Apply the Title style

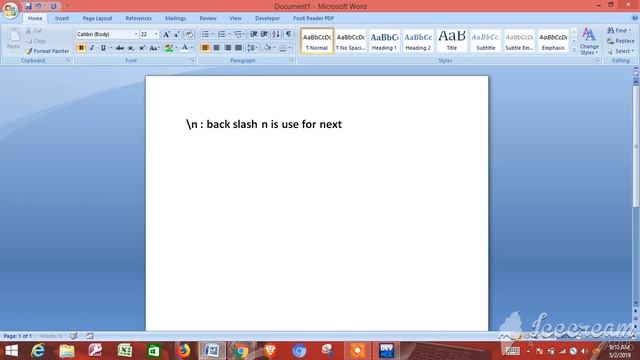pos(452,41)
